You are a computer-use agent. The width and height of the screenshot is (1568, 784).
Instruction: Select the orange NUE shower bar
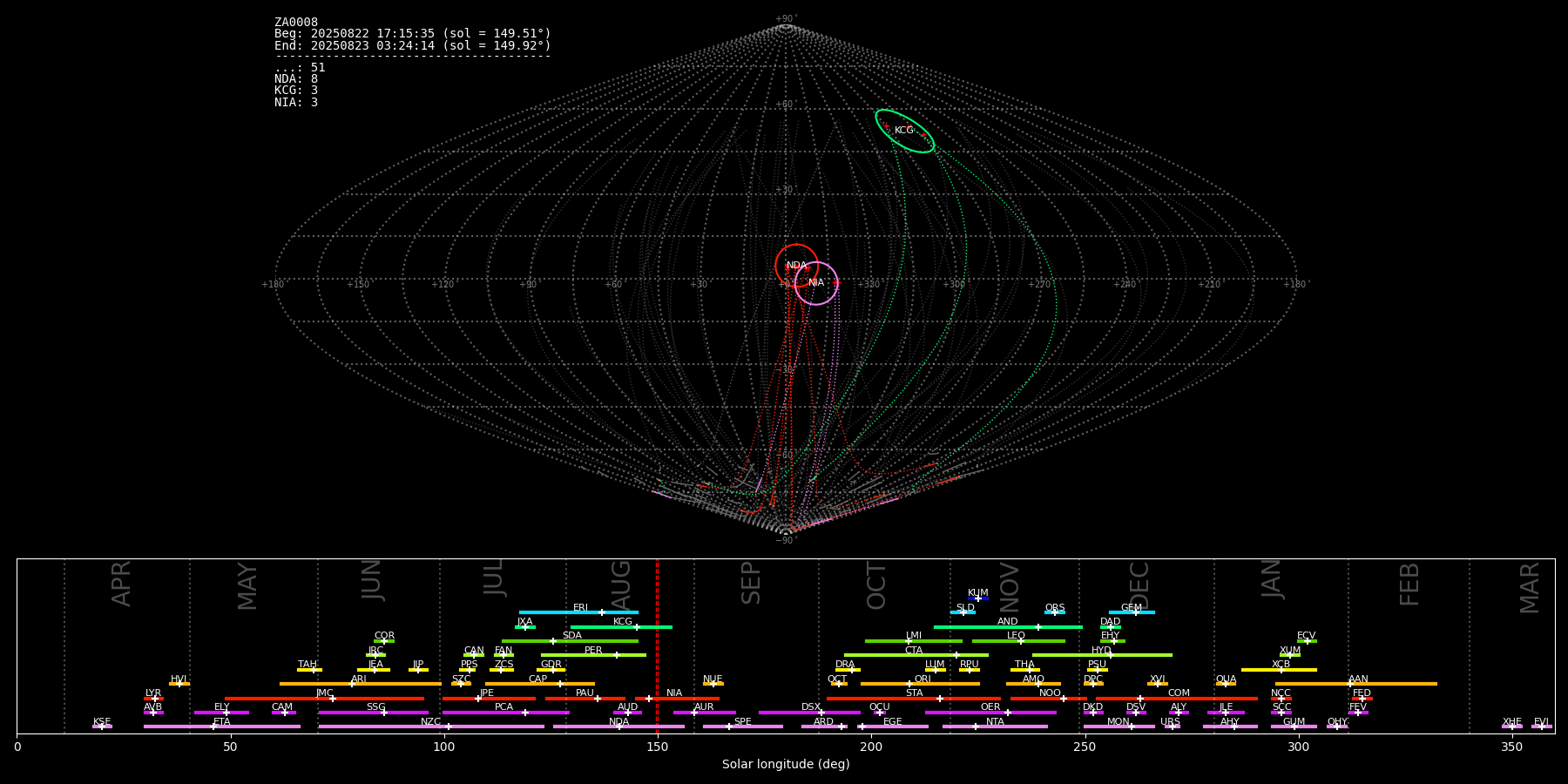click(x=713, y=684)
